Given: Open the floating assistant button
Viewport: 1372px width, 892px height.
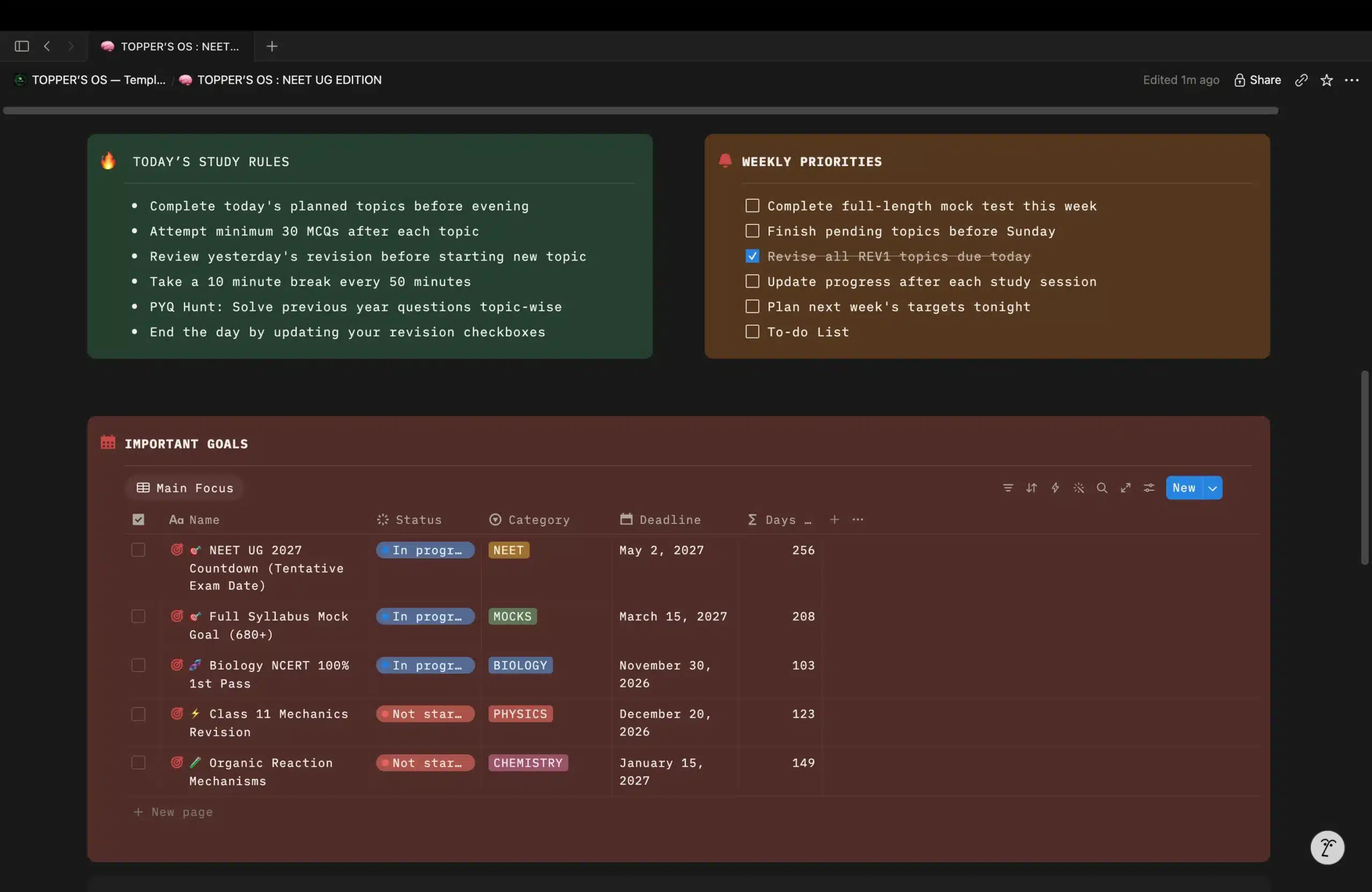Looking at the screenshot, I should [1327, 847].
